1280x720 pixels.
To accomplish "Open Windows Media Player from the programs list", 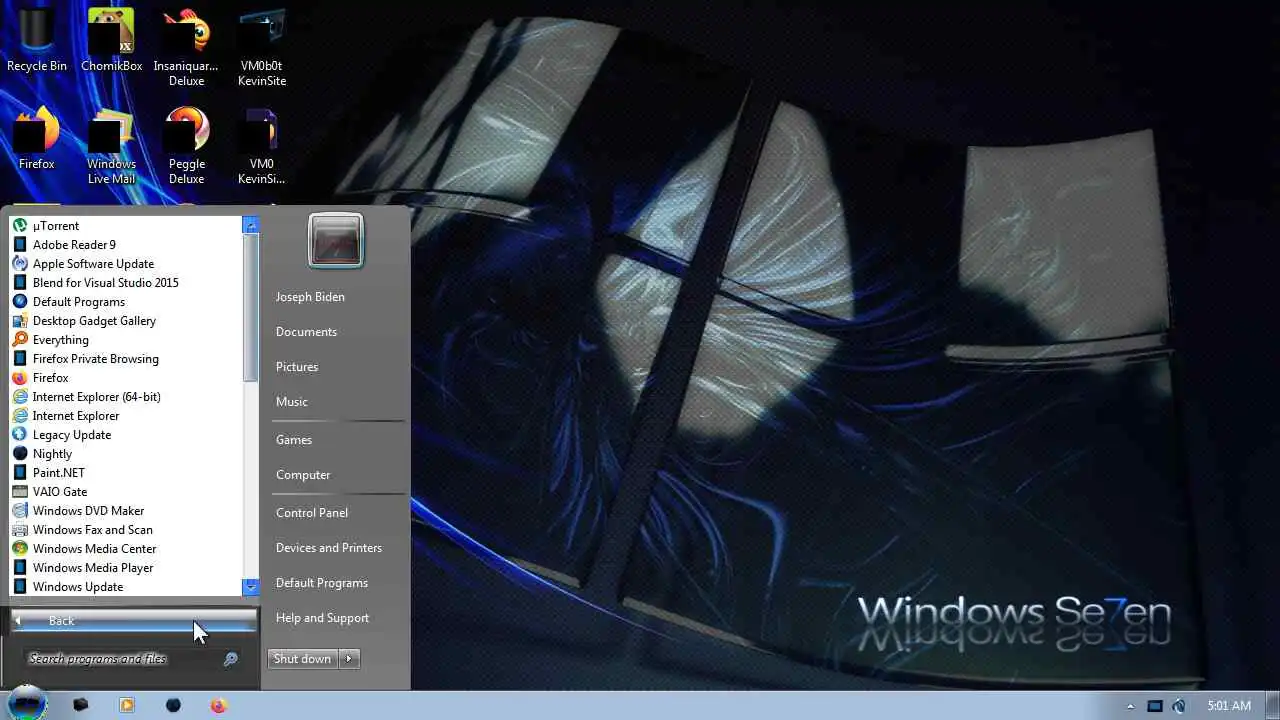I will [126, 568].
